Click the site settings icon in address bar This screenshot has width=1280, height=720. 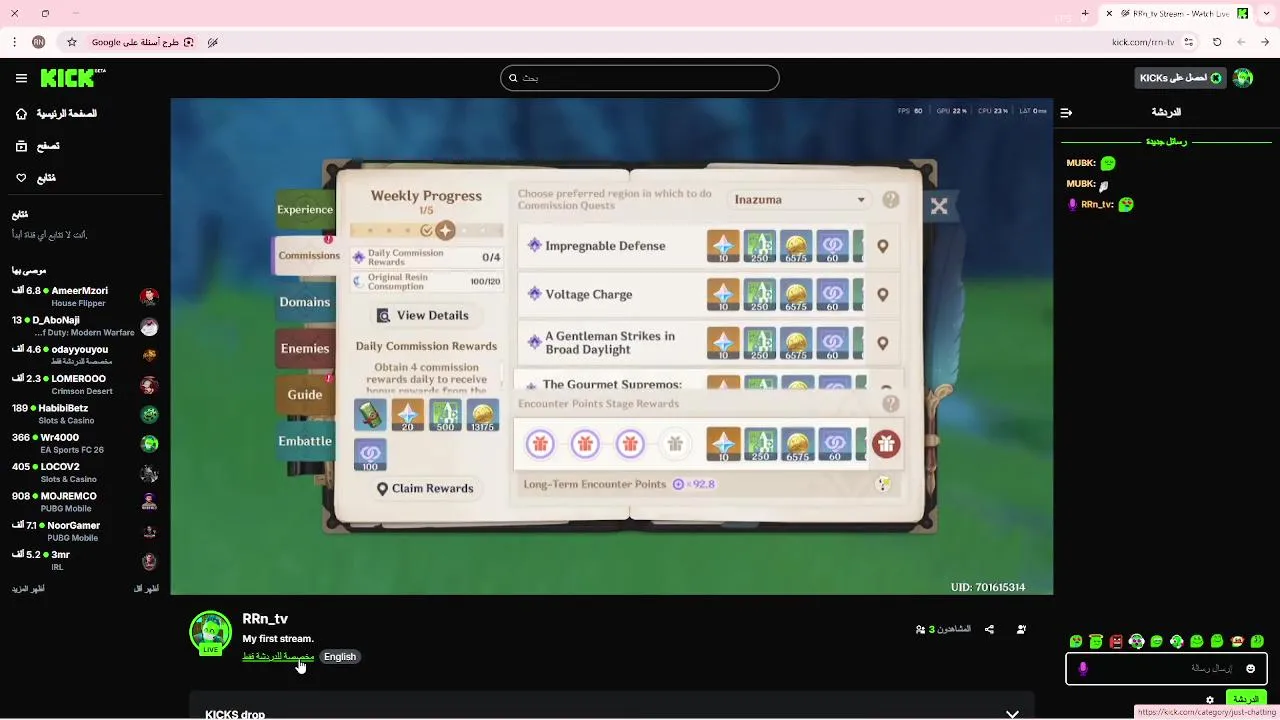pos(1188,42)
